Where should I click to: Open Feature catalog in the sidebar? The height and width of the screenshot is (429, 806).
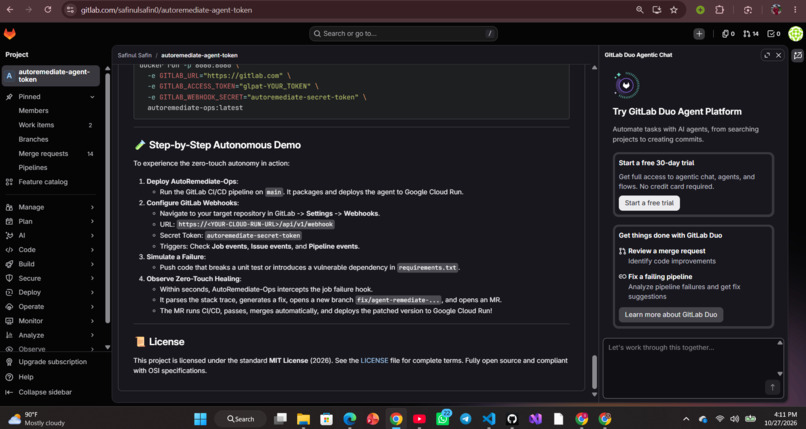coord(50,182)
